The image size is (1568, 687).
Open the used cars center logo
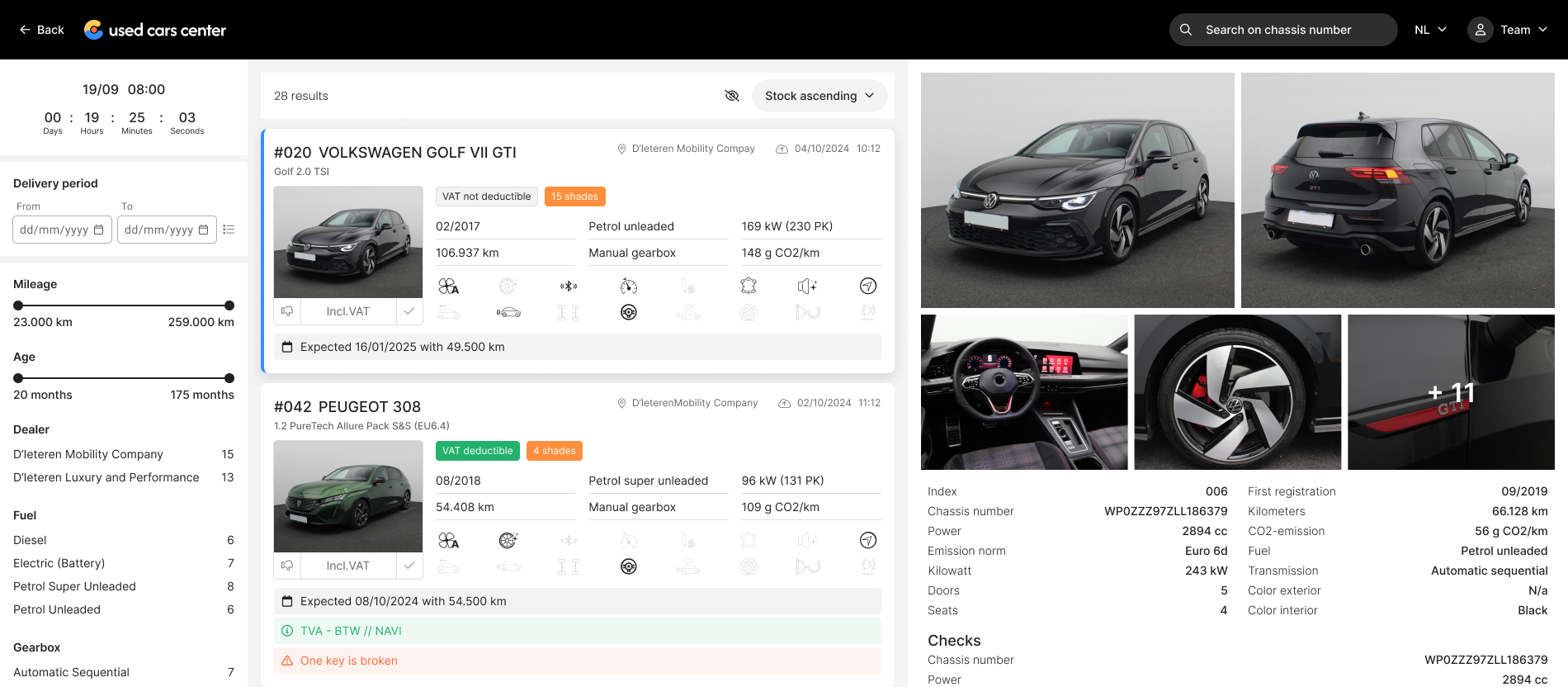pos(155,30)
